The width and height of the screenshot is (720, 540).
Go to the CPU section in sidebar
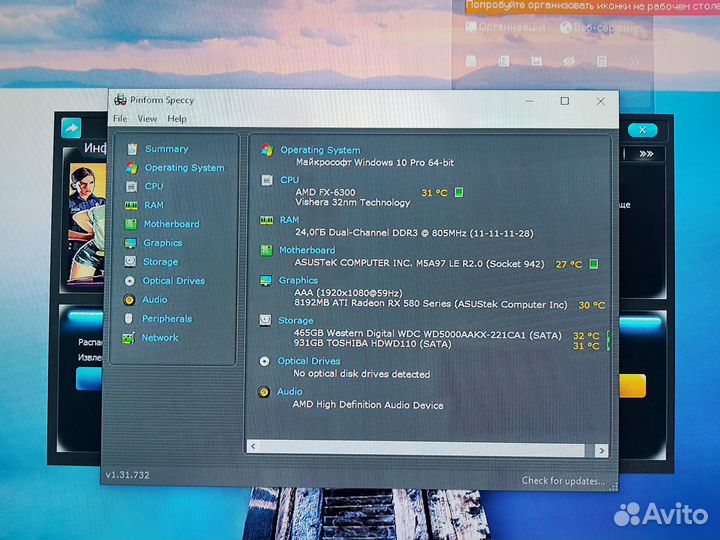point(154,186)
